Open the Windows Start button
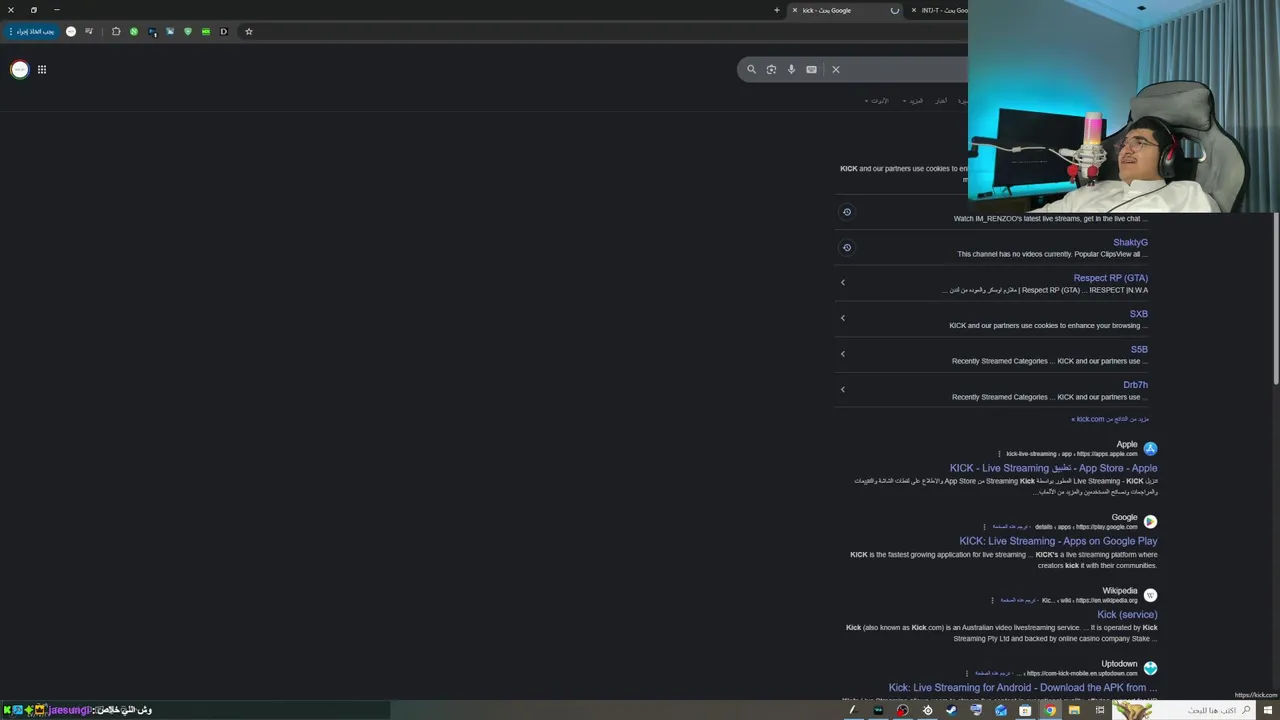Screen dimensions: 1280x720 tap(1268, 710)
